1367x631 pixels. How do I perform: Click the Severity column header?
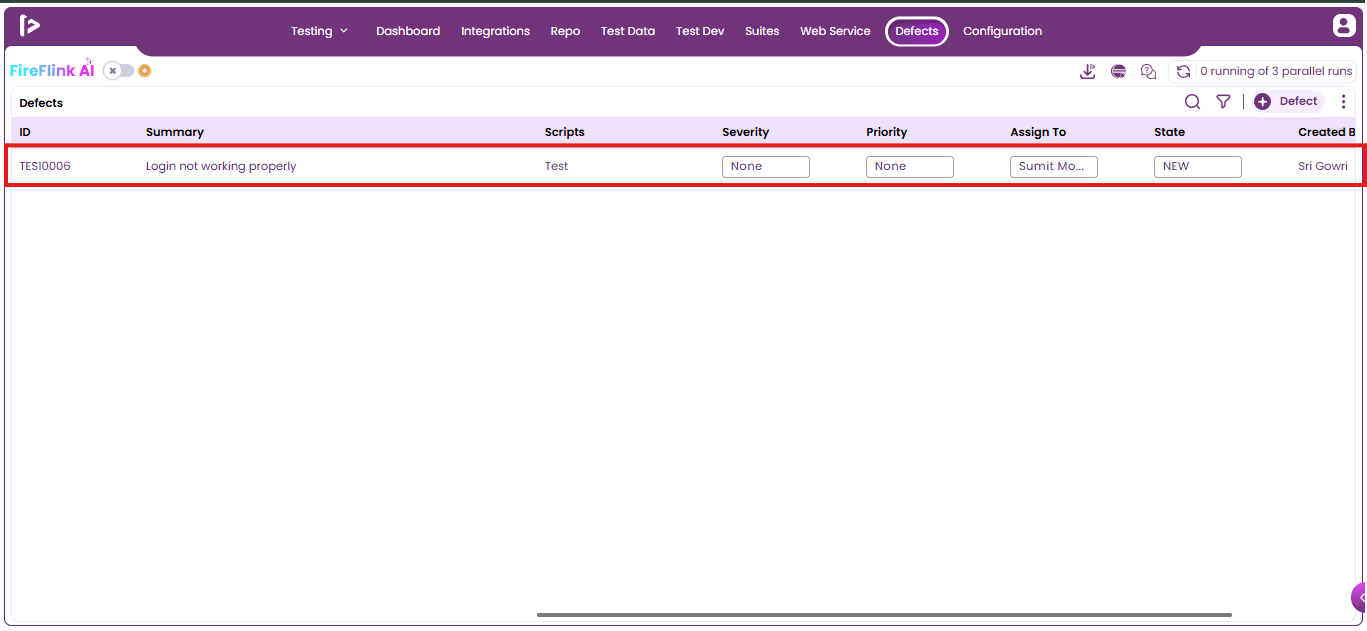point(746,132)
